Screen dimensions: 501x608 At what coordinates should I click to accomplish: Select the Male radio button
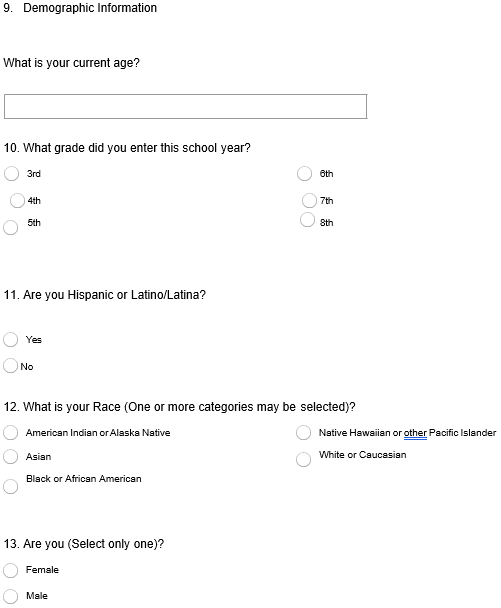pyautogui.click(x=10, y=596)
